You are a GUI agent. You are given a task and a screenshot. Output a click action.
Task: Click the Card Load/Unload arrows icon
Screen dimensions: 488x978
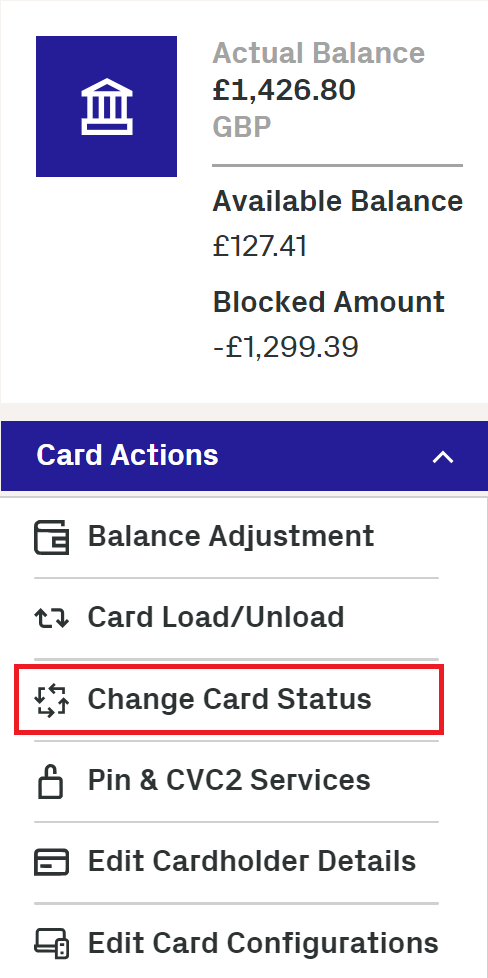[x=51, y=618]
